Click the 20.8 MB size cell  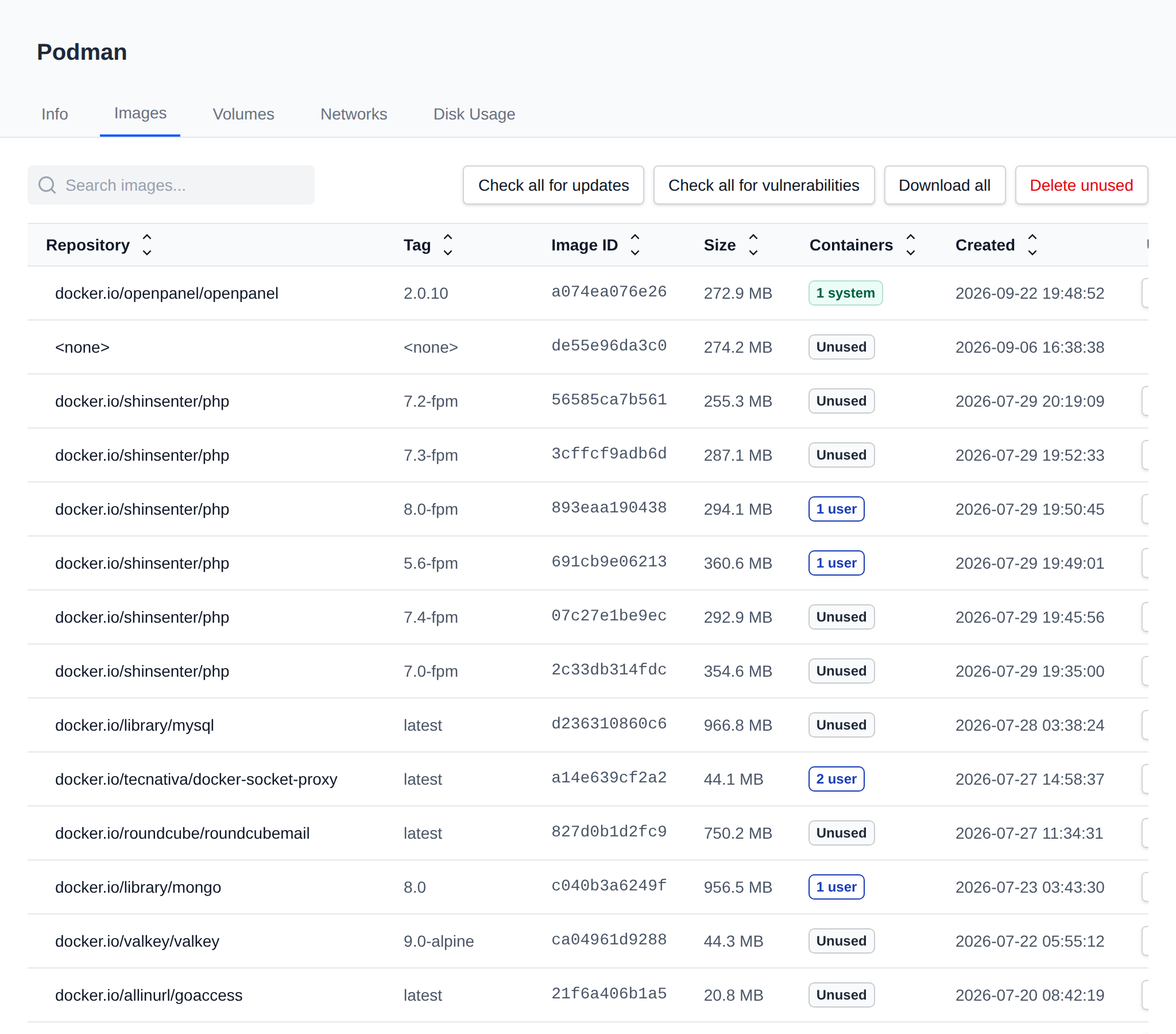[x=733, y=995]
